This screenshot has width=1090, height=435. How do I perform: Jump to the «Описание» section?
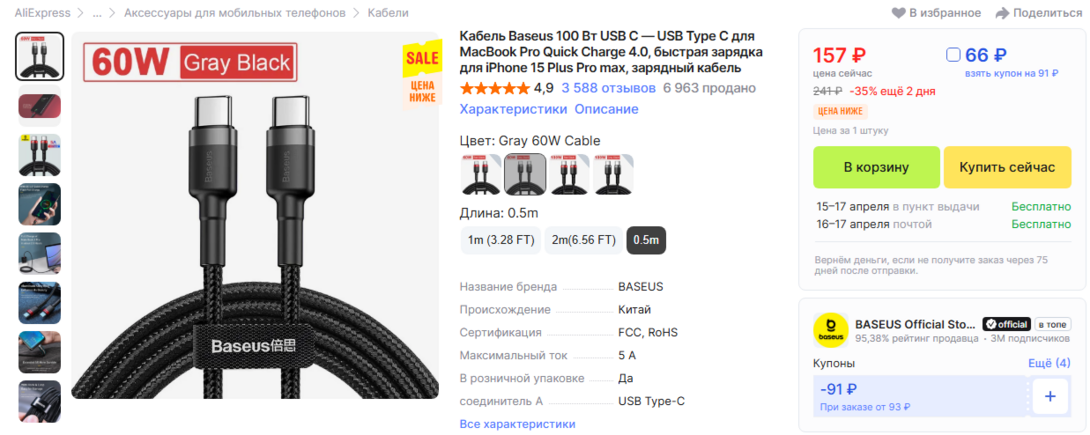(606, 109)
